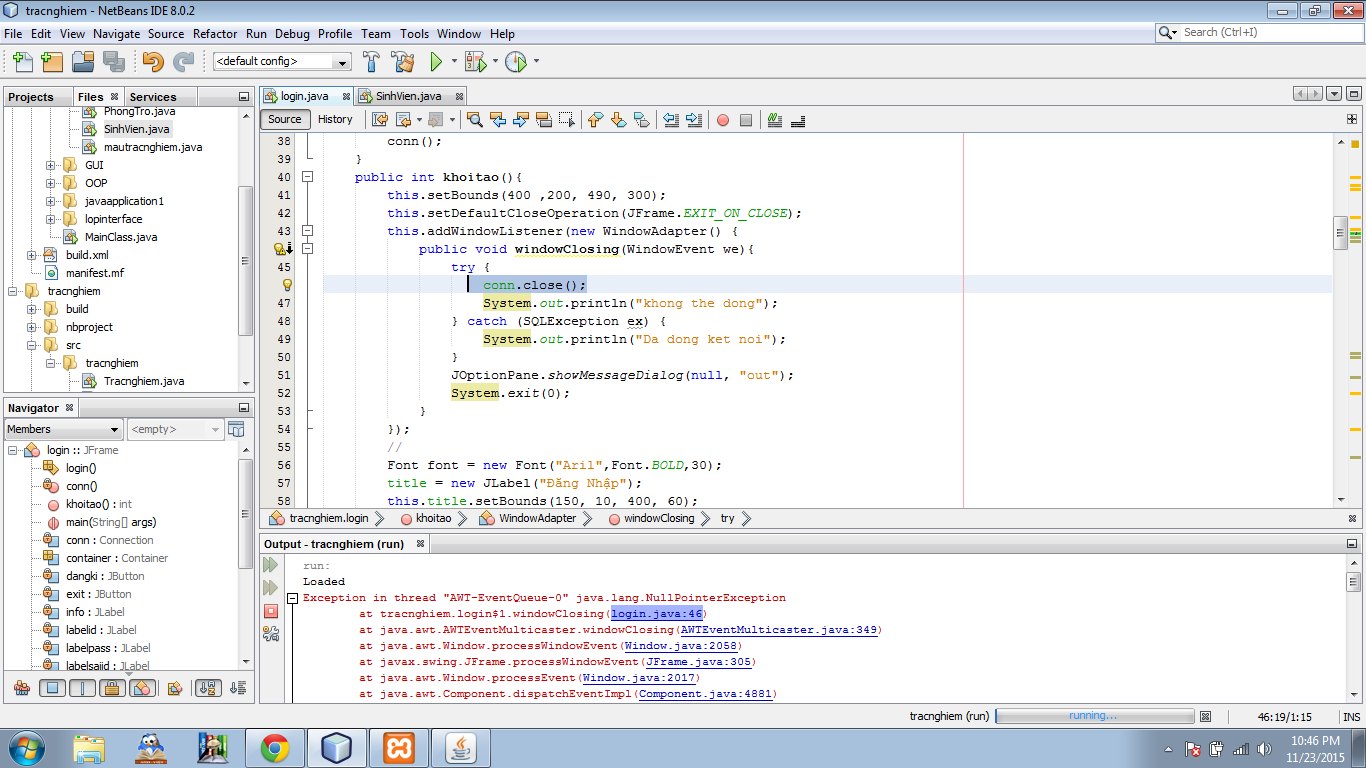Click the Start Macro Recording red circle
The height and width of the screenshot is (768, 1366).
coord(722,120)
